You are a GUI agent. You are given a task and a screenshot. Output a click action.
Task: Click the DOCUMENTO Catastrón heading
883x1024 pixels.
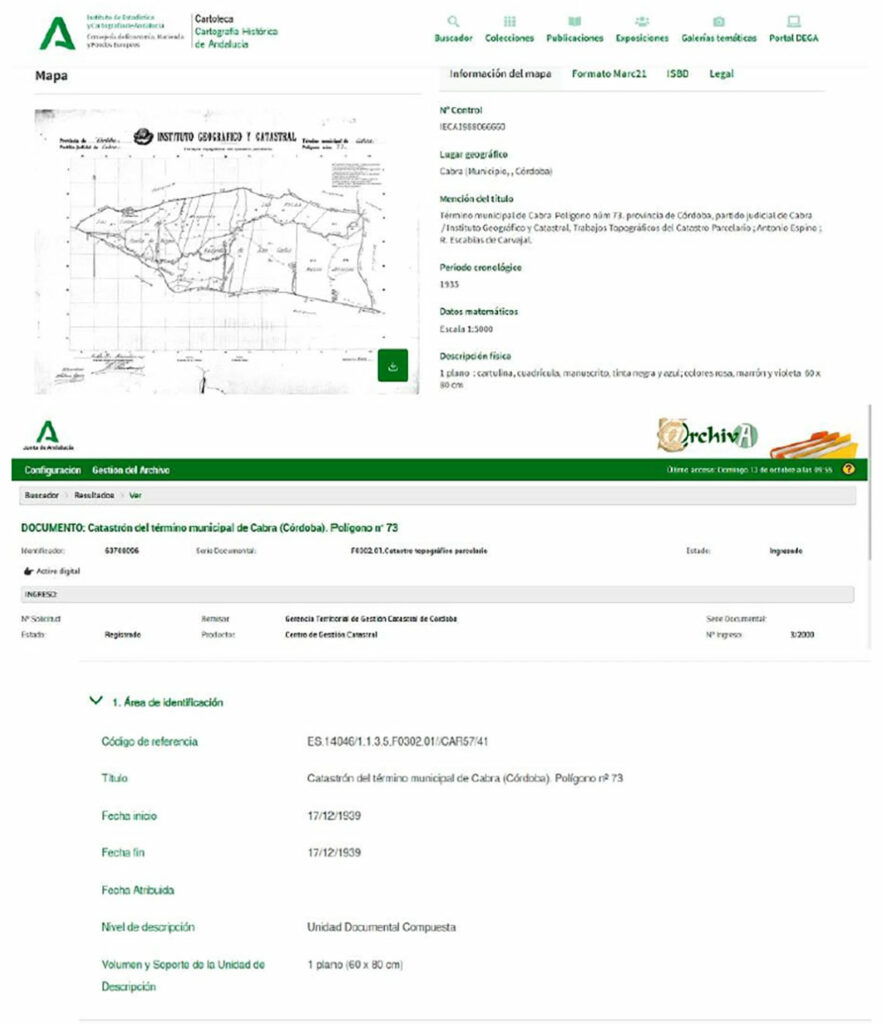click(x=210, y=528)
